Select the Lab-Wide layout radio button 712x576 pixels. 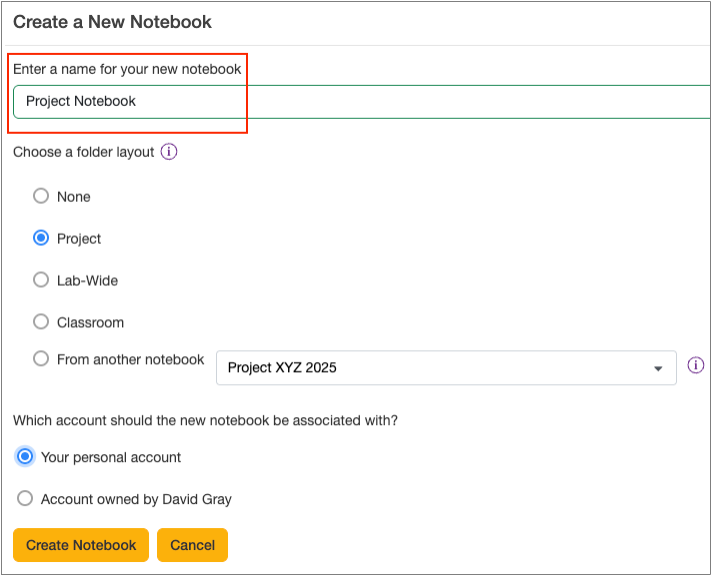[41, 280]
